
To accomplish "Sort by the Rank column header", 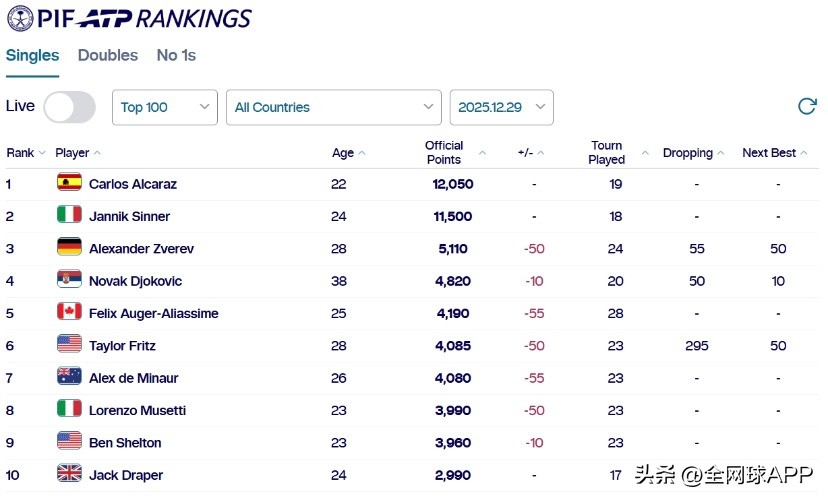I will [x=21, y=153].
